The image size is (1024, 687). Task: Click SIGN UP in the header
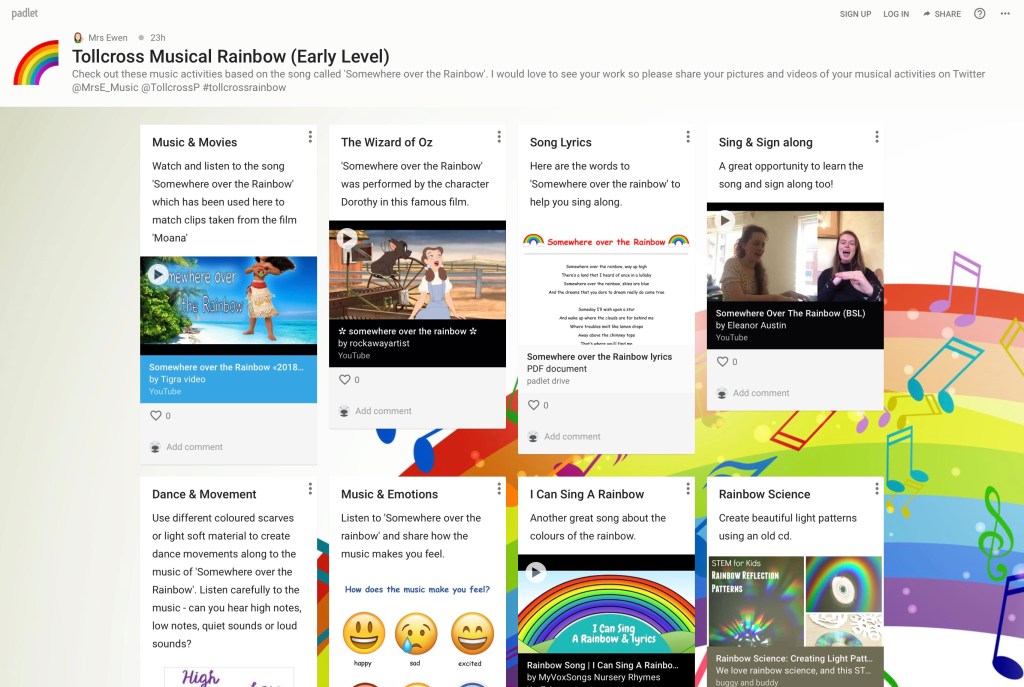tap(855, 14)
